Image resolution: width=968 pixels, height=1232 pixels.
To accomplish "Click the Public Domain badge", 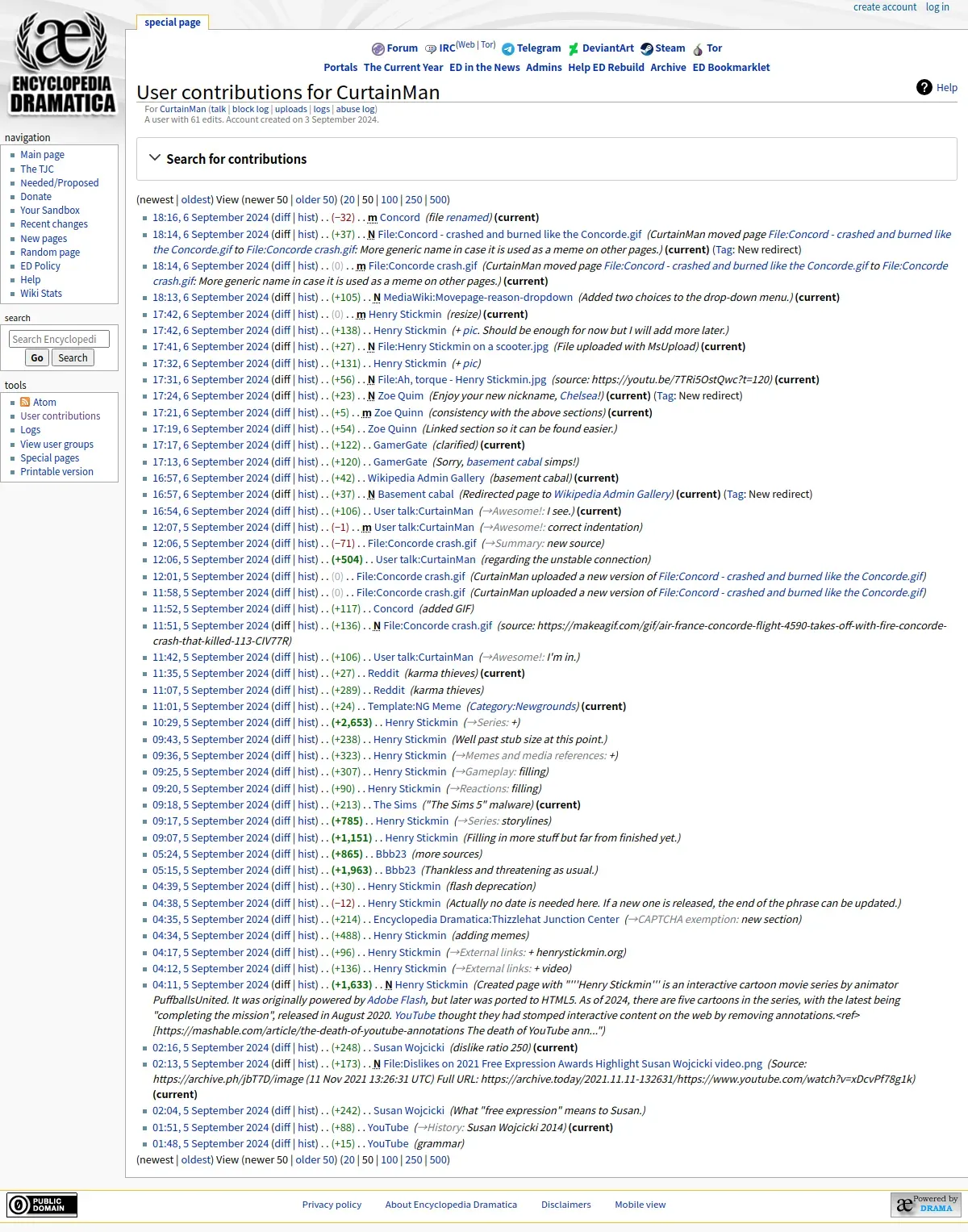I will 42,1205.
